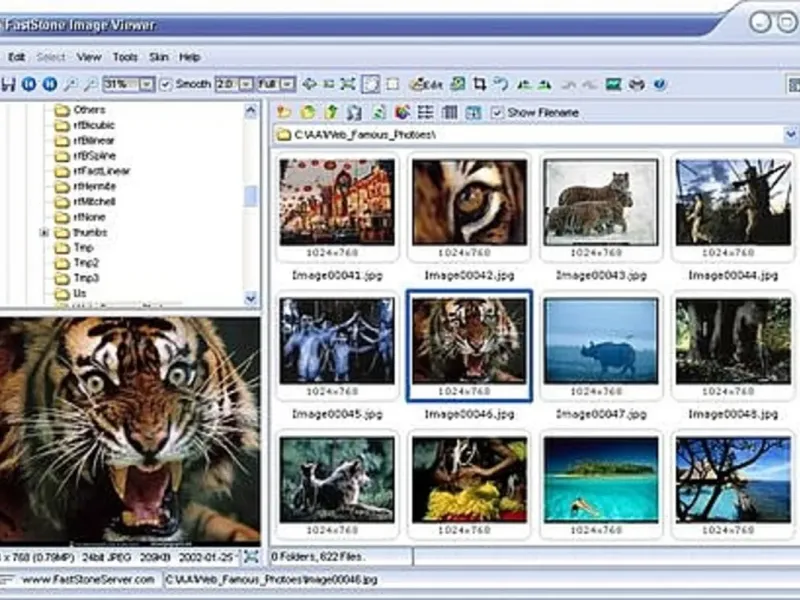The width and height of the screenshot is (800, 600).
Task: Click the highlighted selection mode icon
Action: (x=370, y=84)
